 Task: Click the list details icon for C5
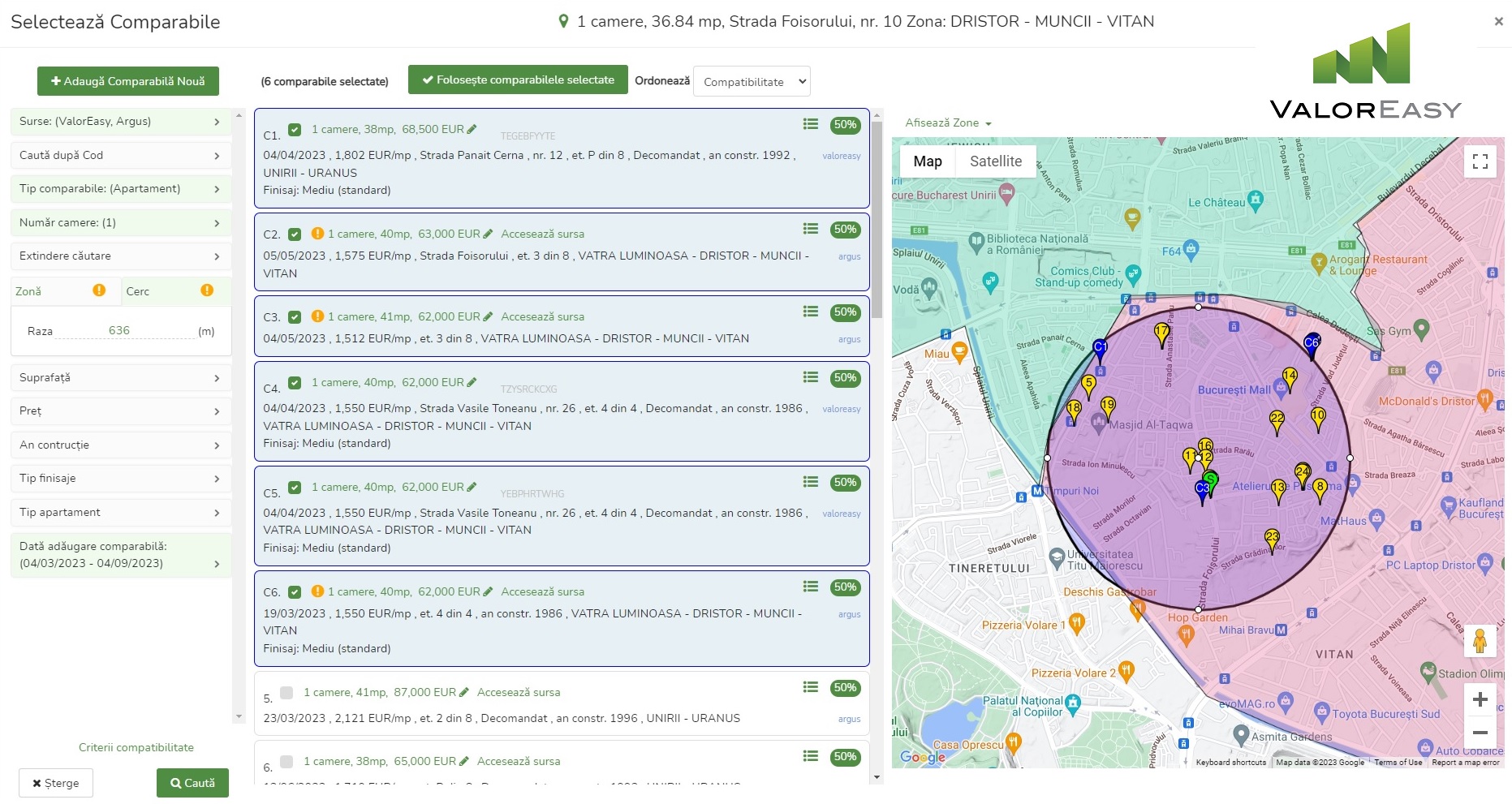pos(810,482)
